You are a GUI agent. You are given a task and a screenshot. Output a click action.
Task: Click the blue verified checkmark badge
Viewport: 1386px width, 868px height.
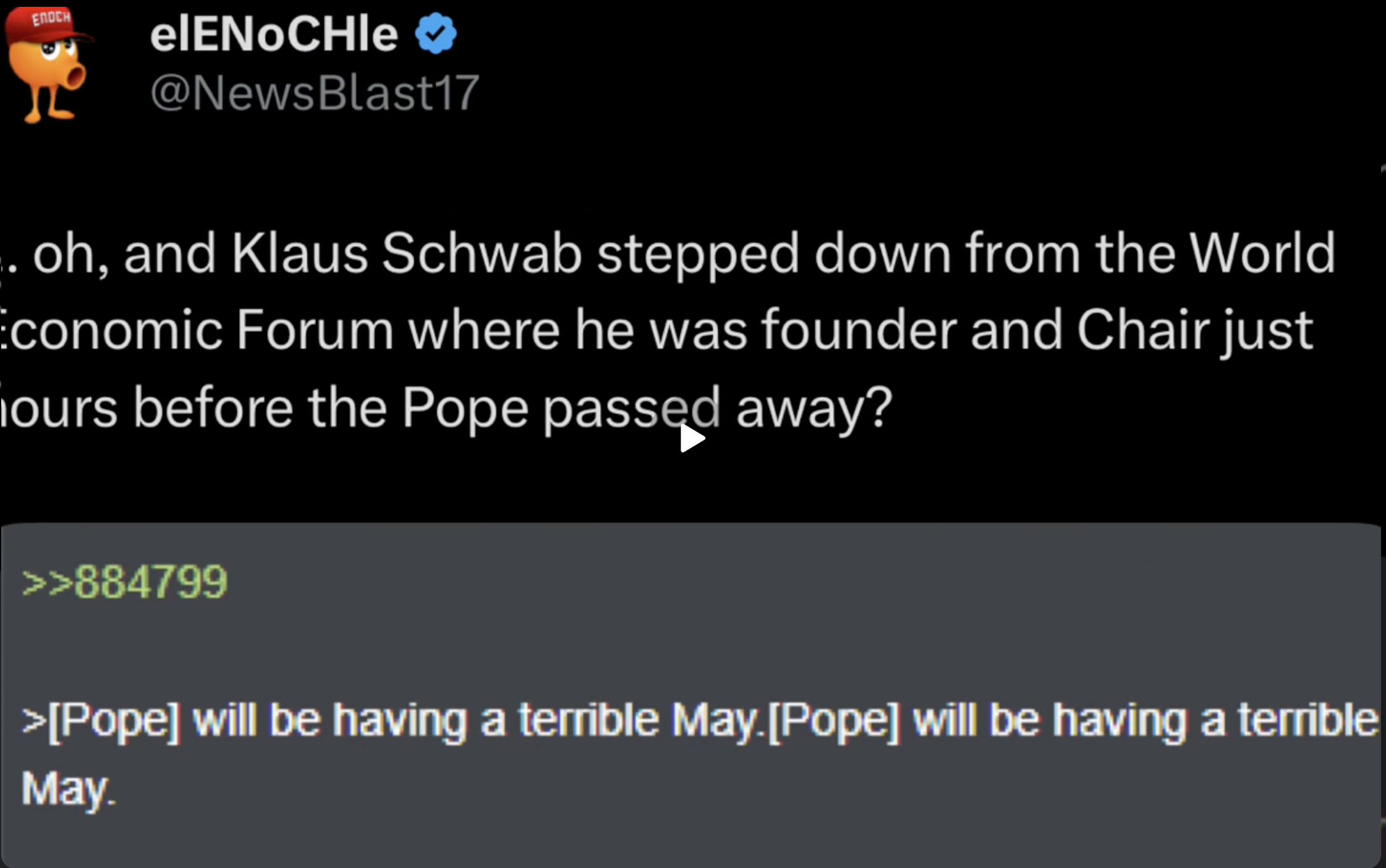(436, 33)
